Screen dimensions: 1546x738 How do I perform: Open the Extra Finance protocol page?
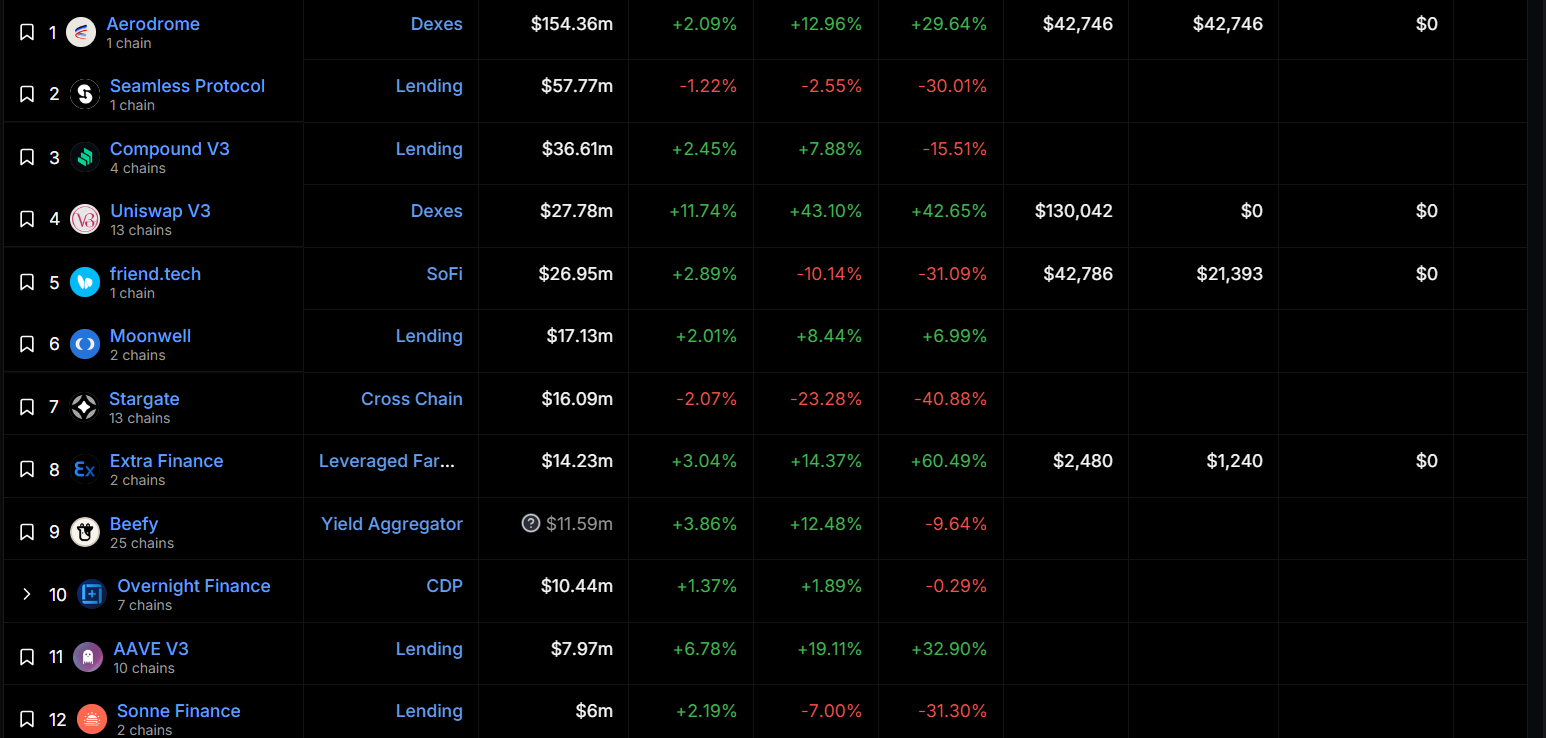click(x=166, y=461)
